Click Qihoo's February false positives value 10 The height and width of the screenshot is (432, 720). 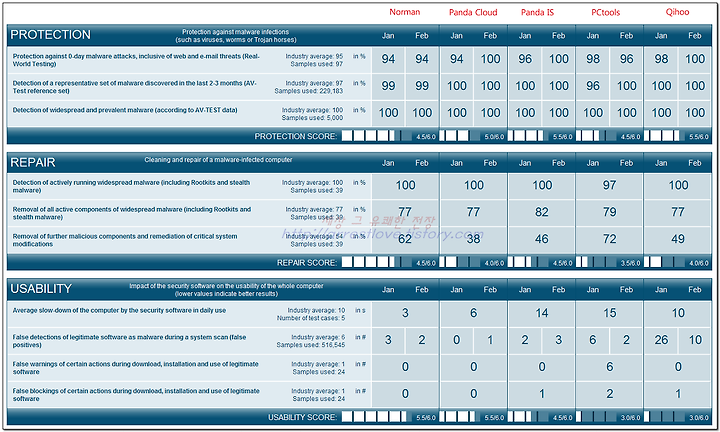tap(695, 340)
